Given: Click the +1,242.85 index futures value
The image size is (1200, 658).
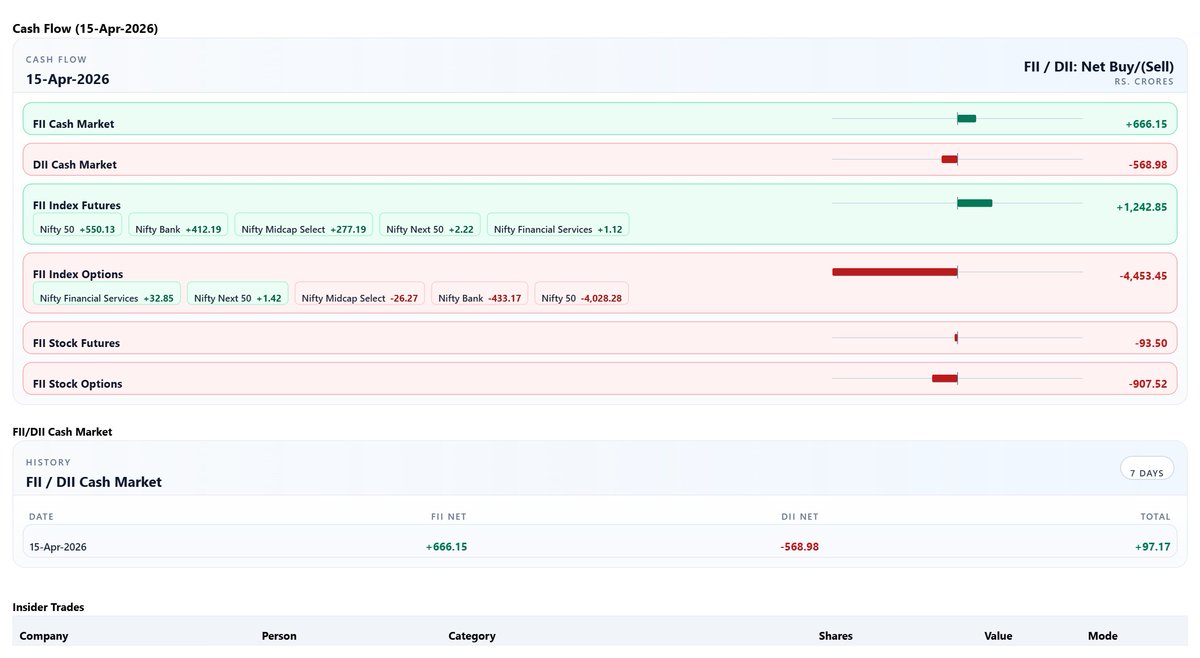Looking at the screenshot, I should (x=1142, y=207).
